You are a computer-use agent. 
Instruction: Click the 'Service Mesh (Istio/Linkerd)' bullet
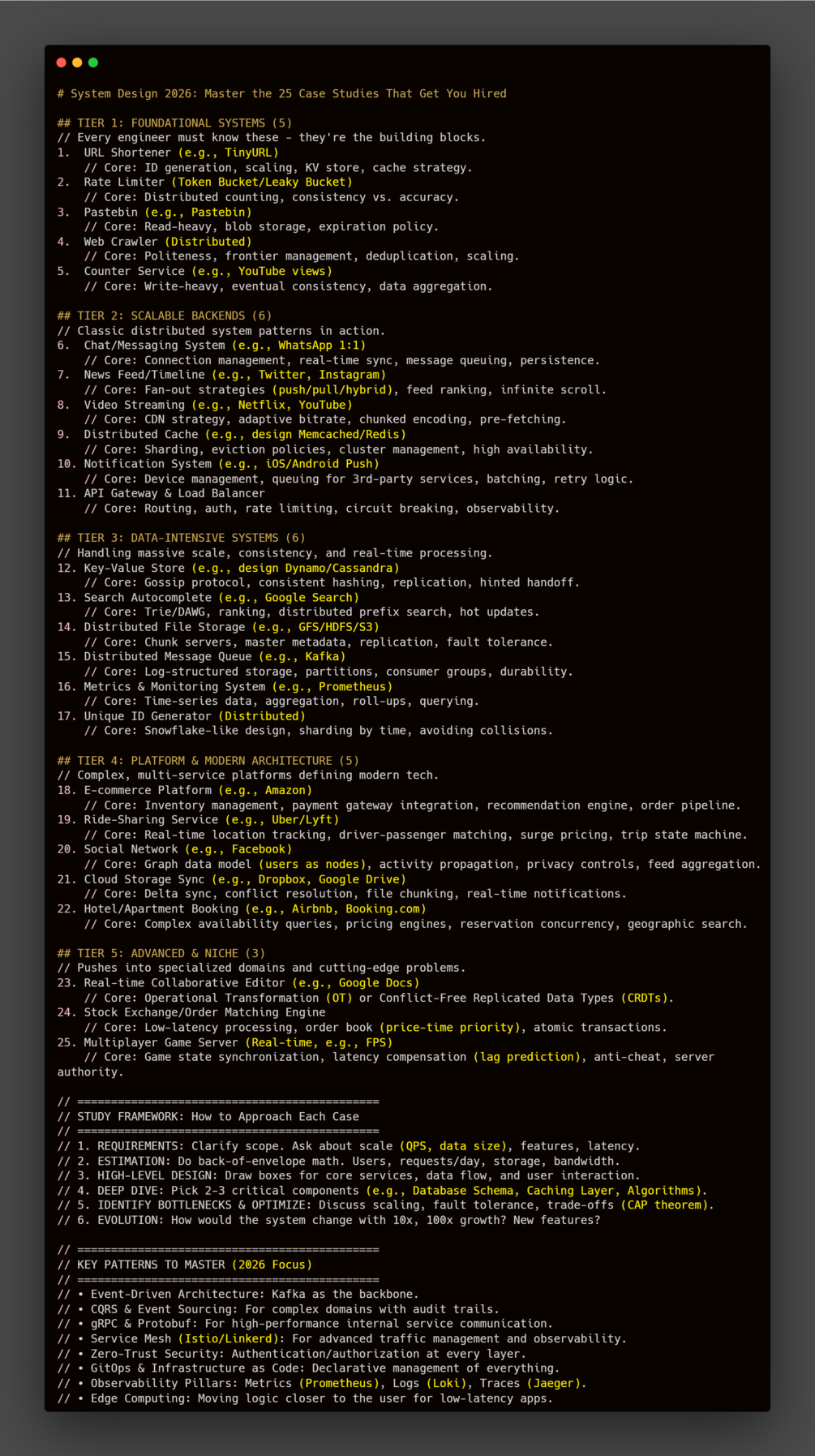342,1339
